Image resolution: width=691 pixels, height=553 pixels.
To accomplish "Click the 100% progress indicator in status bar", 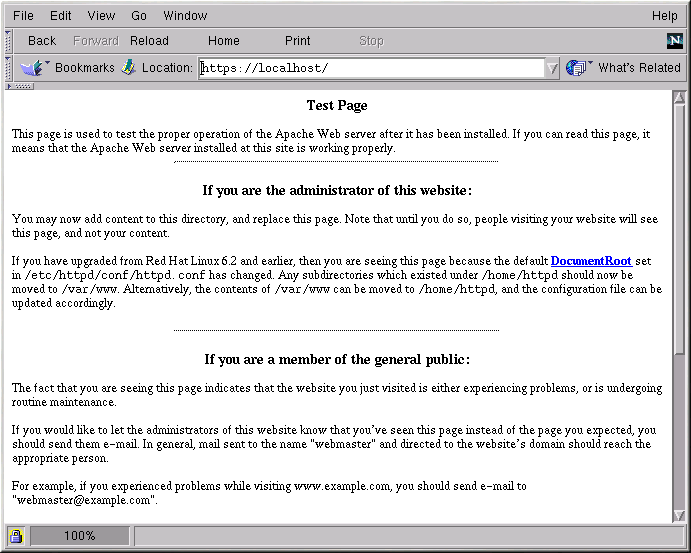I will coord(79,536).
